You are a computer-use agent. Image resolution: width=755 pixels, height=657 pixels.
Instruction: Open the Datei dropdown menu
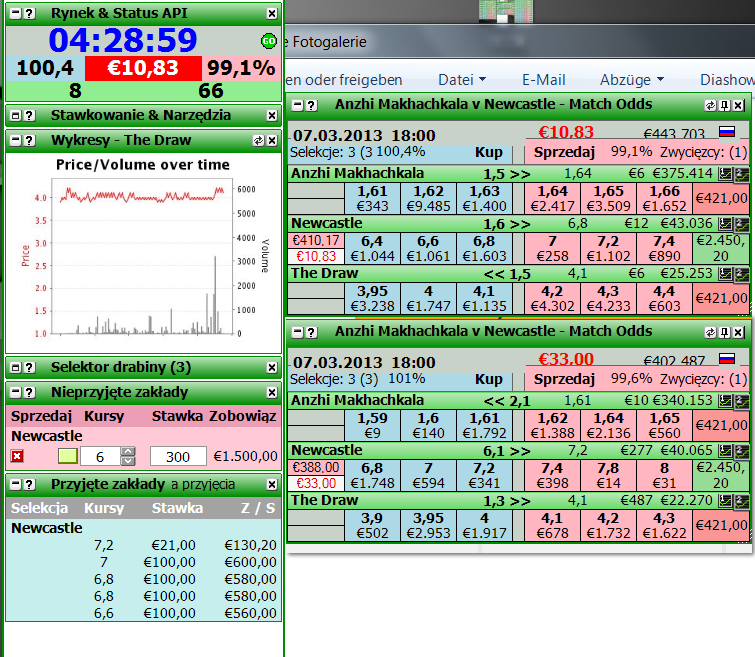tap(462, 79)
